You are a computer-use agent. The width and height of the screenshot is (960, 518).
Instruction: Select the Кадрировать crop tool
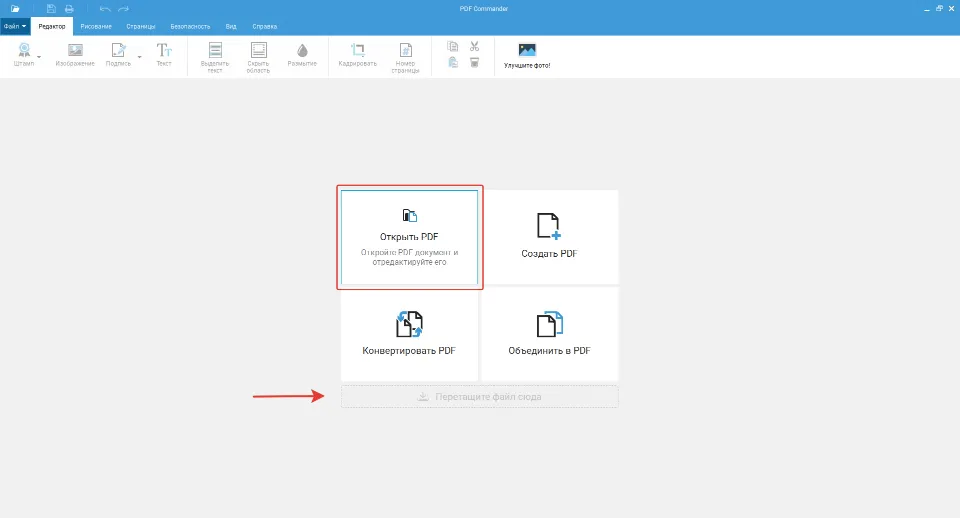click(x=358, y=54)
